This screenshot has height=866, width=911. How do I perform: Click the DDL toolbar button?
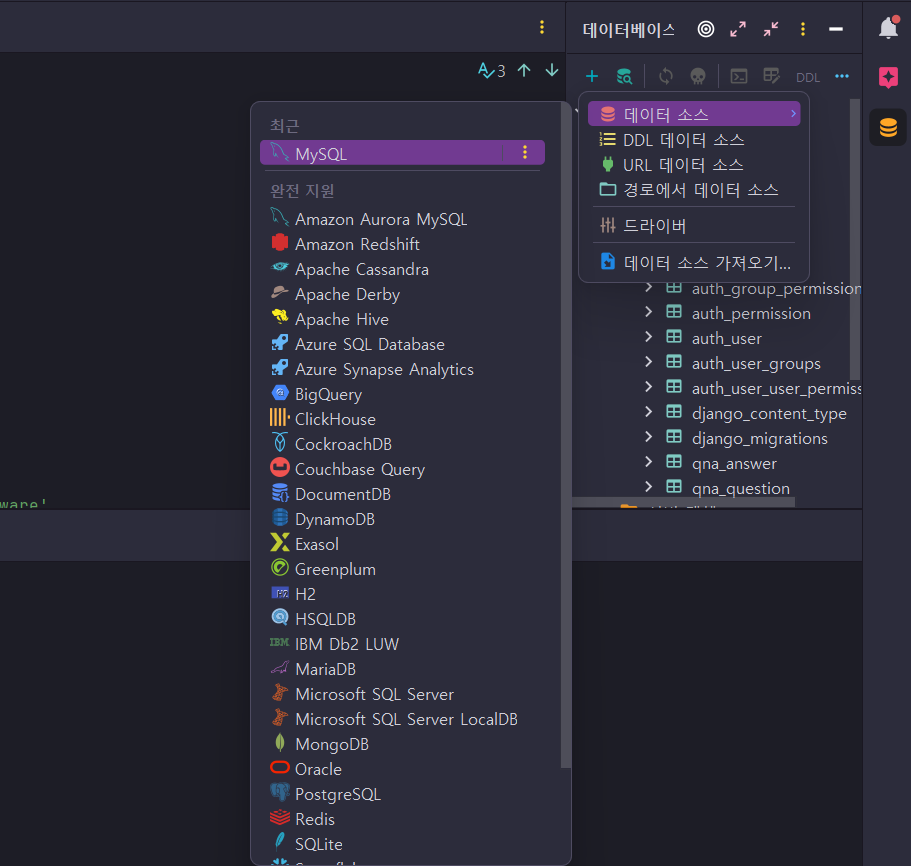[808, 77]
